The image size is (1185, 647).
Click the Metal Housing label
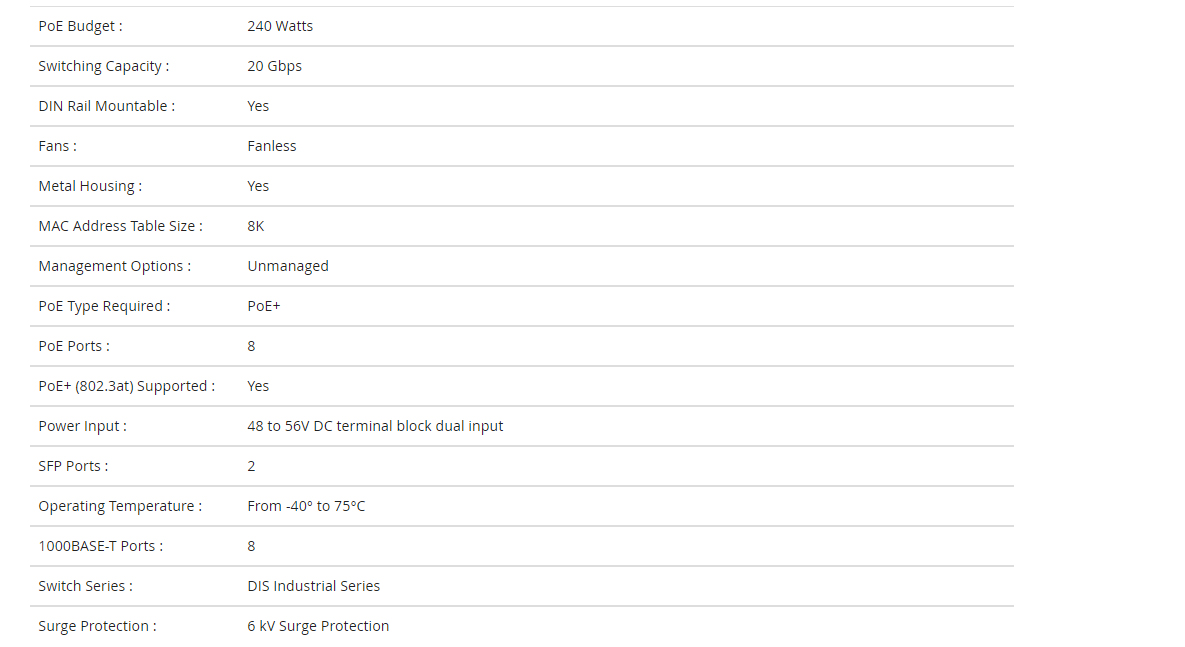[x=90, y=187]
